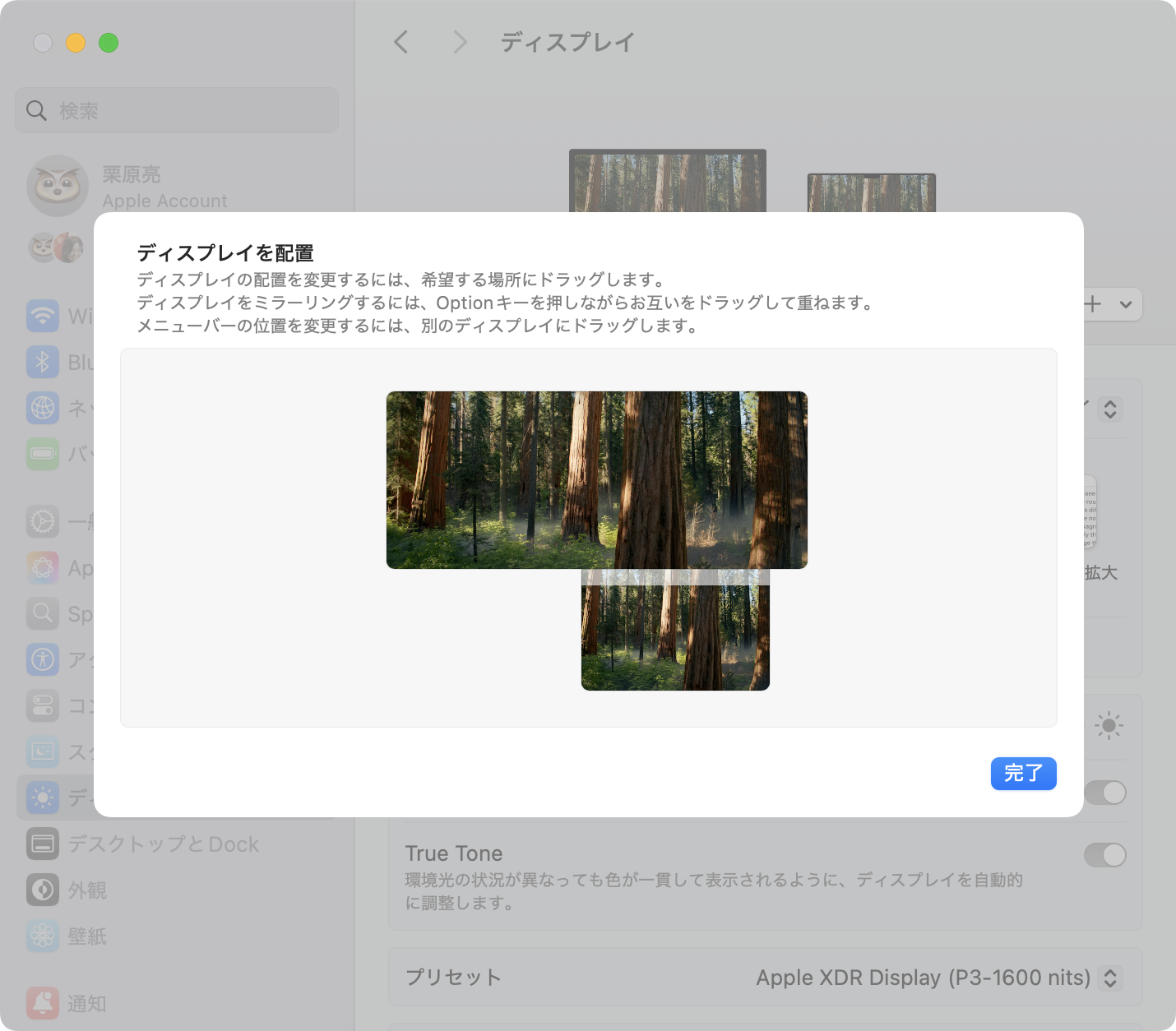Open the 通知 notifications bell icon

43,1003
